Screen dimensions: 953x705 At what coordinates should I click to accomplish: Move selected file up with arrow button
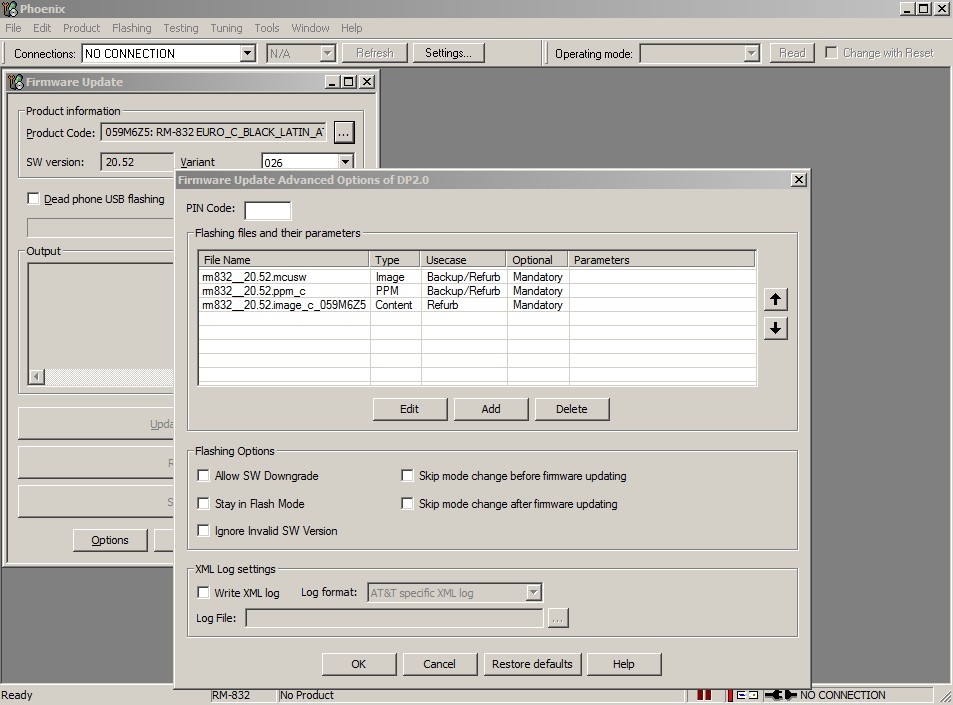click(775, 299)
